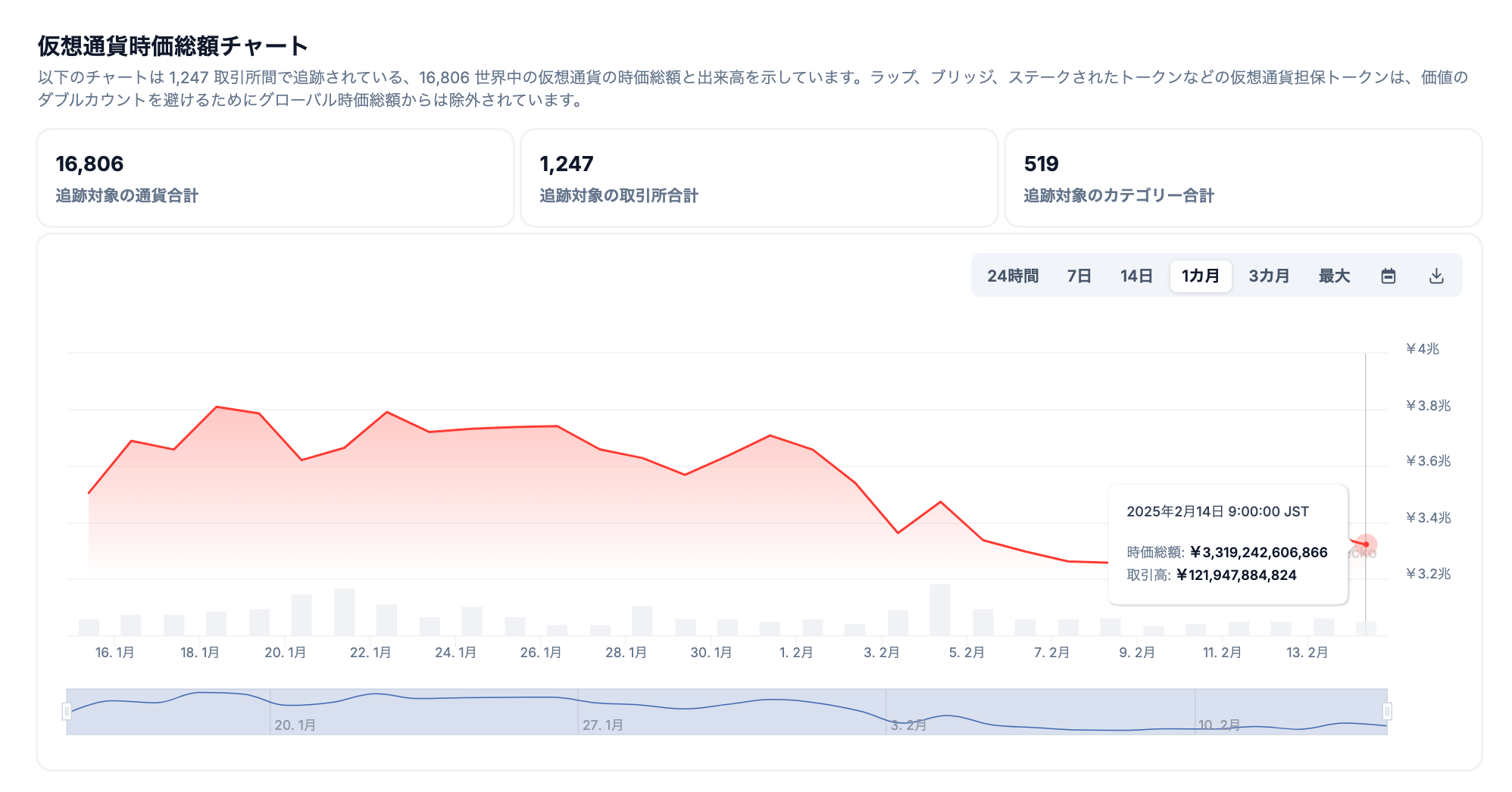
Task: Select the 519 tracked categories card
Action: [1242, 177]
